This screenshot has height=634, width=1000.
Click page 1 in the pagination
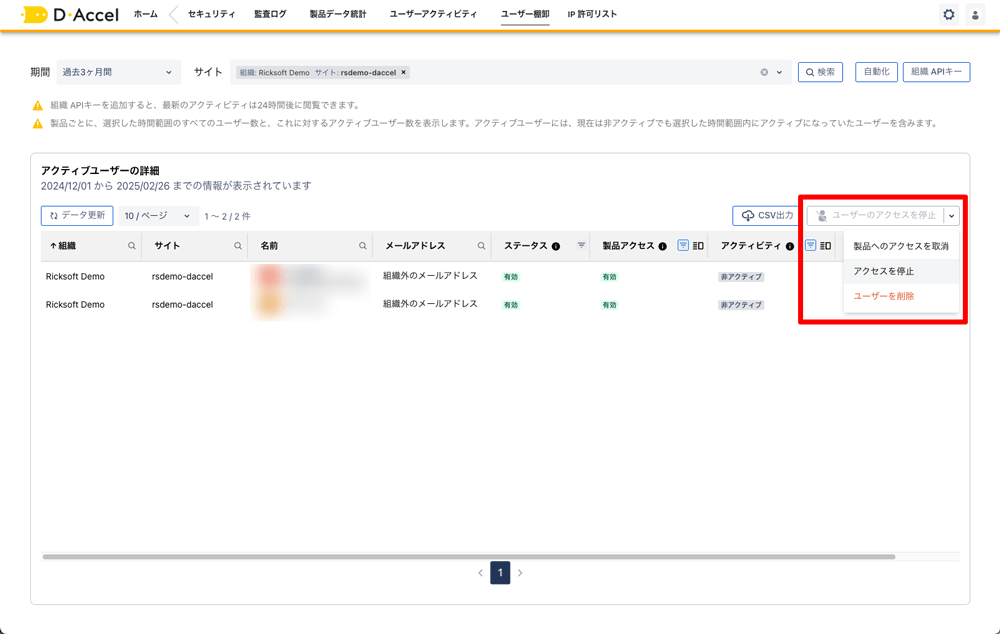[500, 573]
